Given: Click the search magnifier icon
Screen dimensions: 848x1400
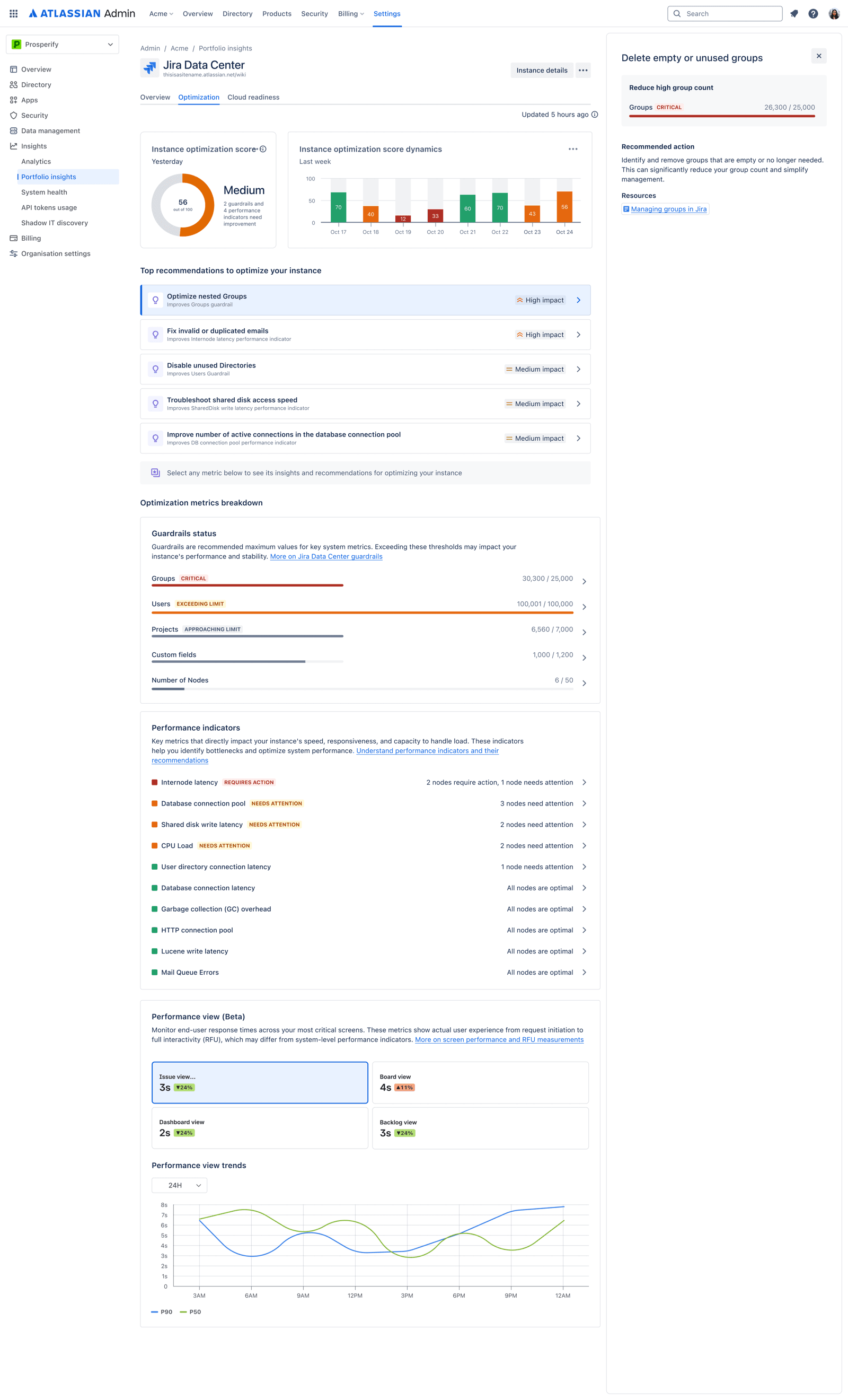Looking at the screenshot, I should point(677,14).
